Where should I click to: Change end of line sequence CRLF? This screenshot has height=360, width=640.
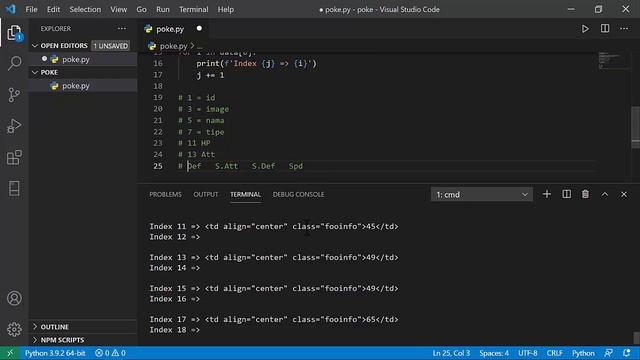pos(554,353)
